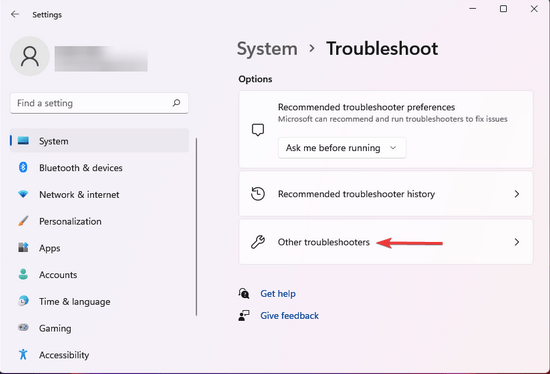
Task: Click the Troubleshoot page heading
Action: click(x=382, y=48)
